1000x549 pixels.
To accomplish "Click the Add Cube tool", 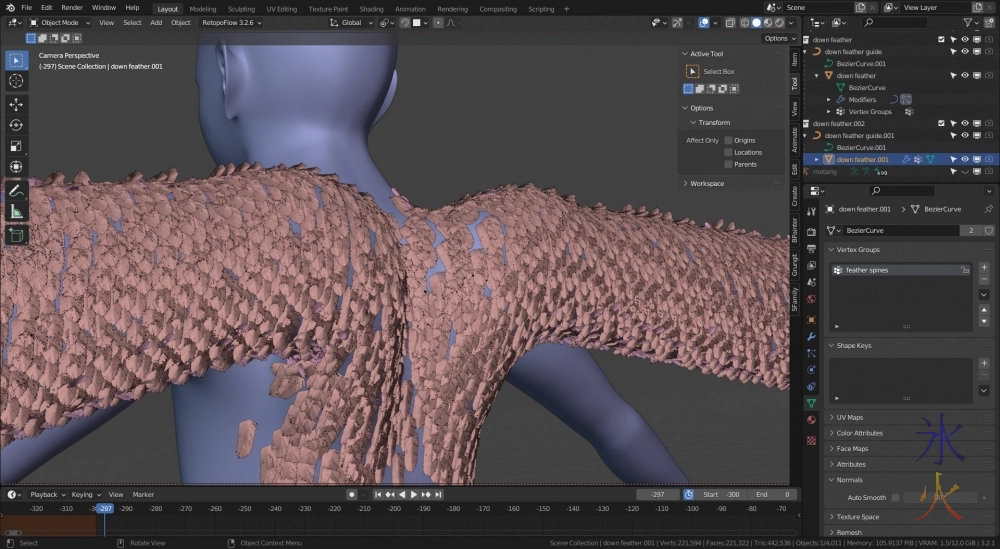I will (16, 235).
